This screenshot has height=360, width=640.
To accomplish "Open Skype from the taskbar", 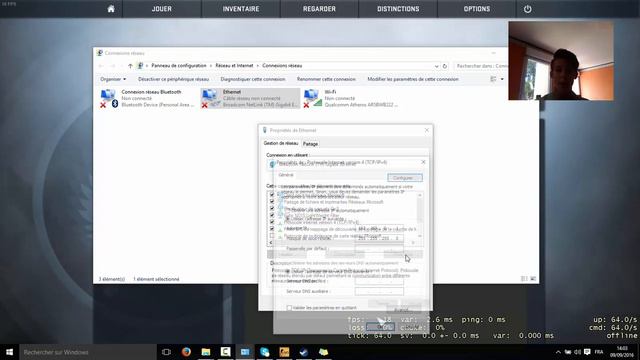I will (264, 352).
